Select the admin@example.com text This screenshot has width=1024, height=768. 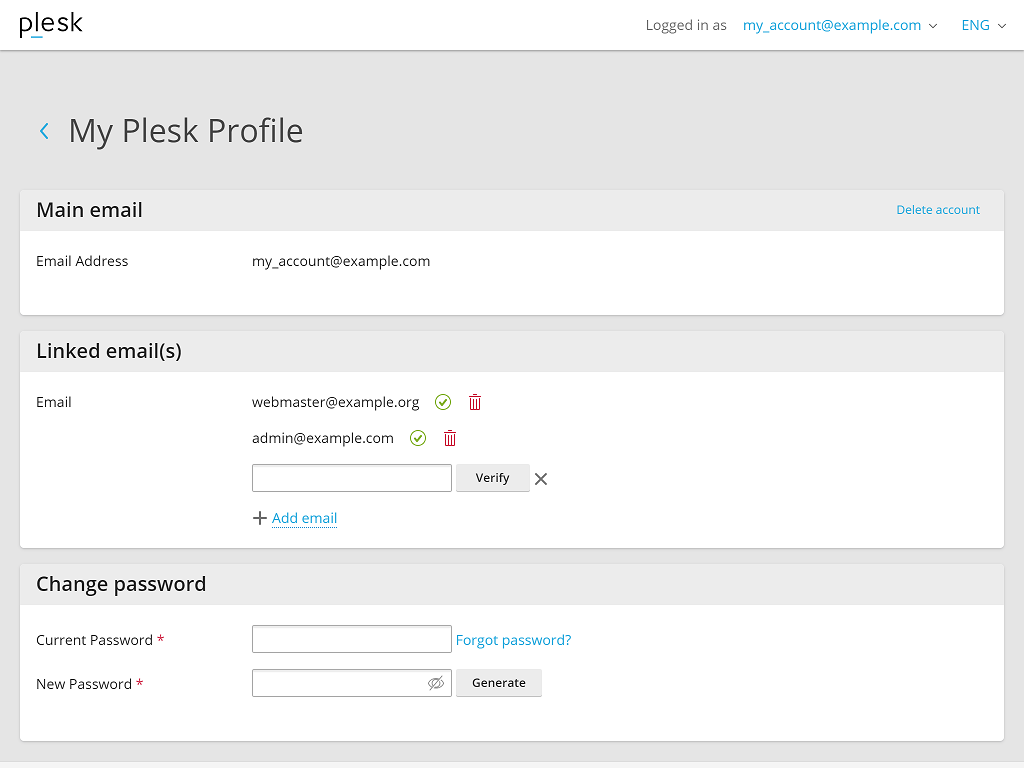tap(323, 438)
